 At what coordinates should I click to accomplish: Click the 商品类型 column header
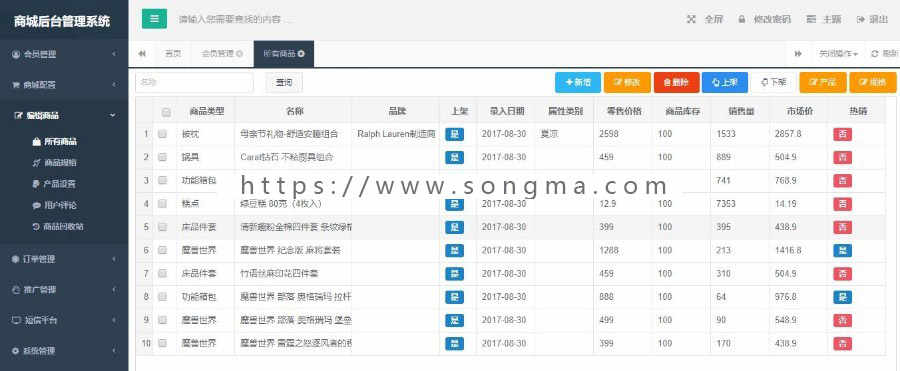point(206,111)
